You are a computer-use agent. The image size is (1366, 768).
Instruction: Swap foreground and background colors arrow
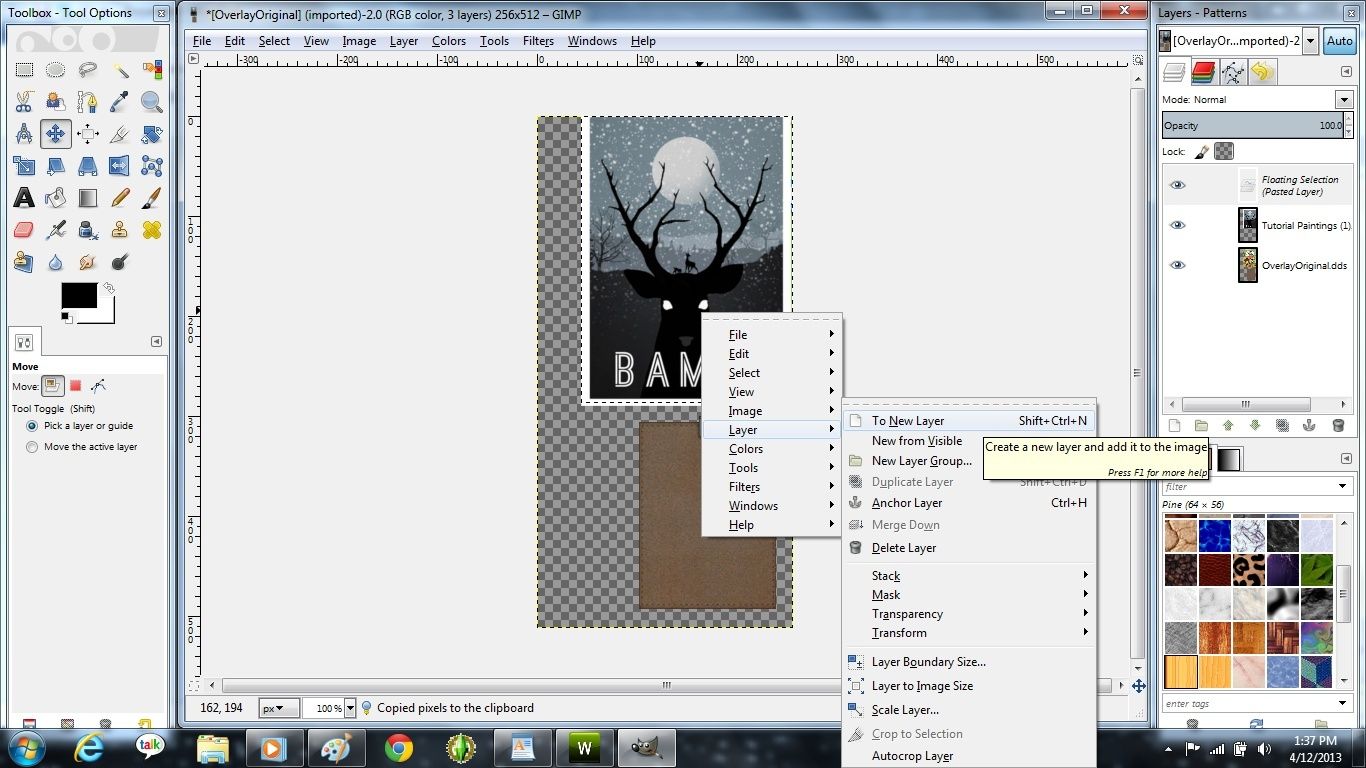pos(109,288)
